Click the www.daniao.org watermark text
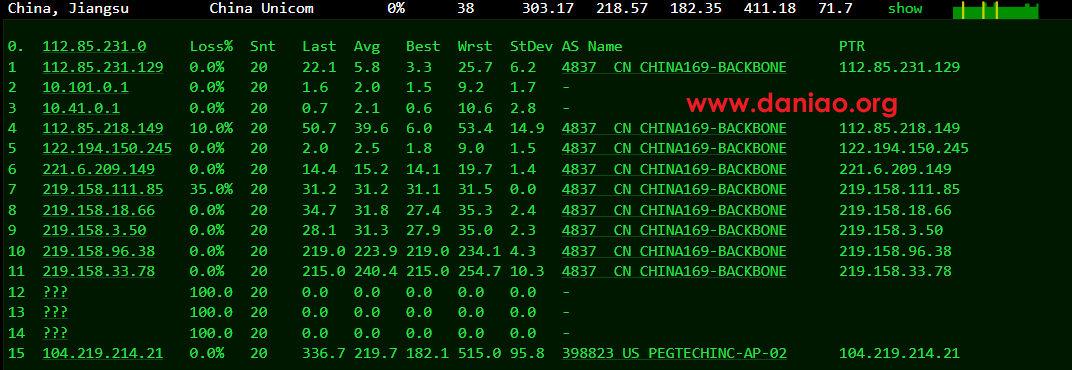Screen dimensions: 1072x370 [792, 103]
